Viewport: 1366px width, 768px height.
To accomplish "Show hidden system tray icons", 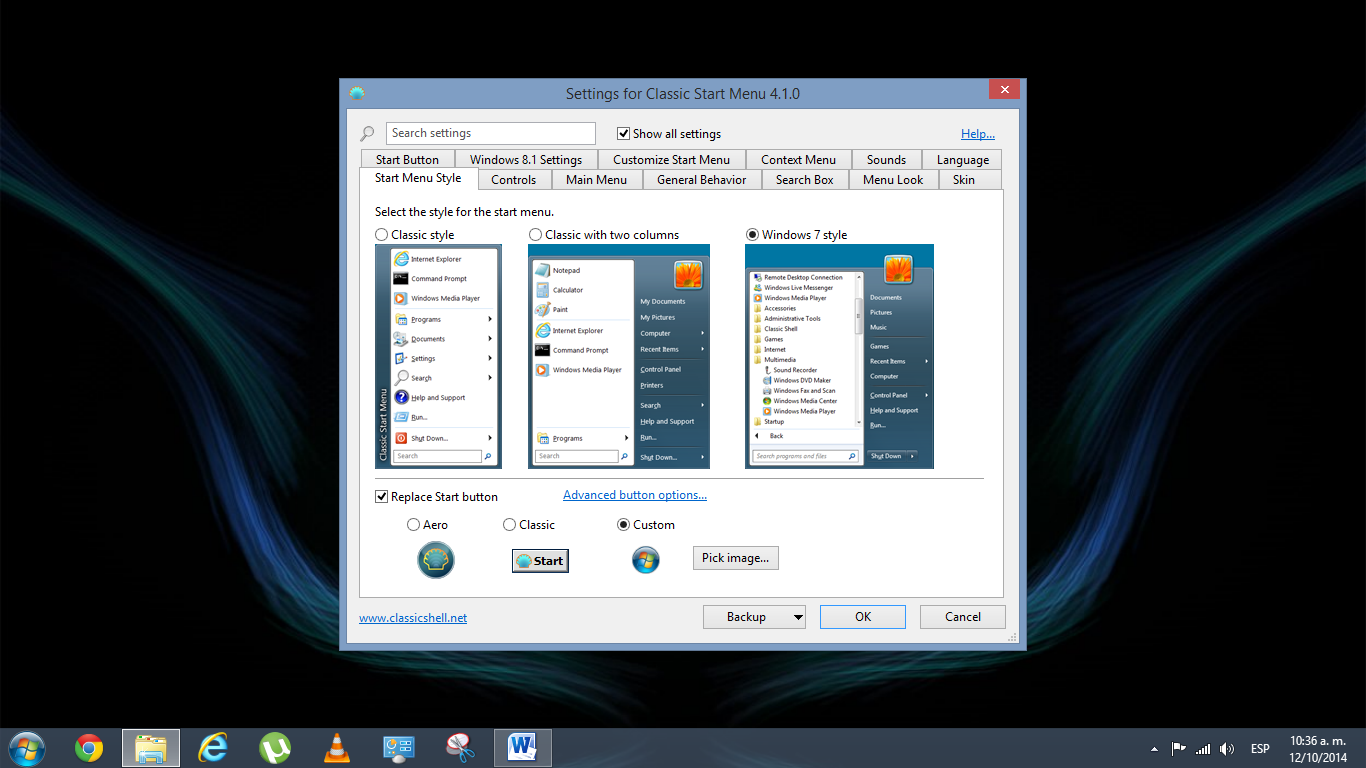I will [1155, 749].
